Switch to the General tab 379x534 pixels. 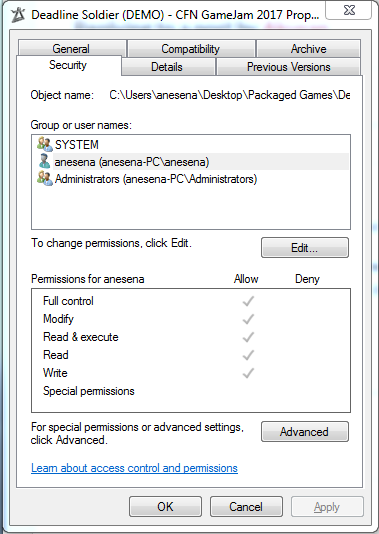pyautogui.click(x=71, y=49)
